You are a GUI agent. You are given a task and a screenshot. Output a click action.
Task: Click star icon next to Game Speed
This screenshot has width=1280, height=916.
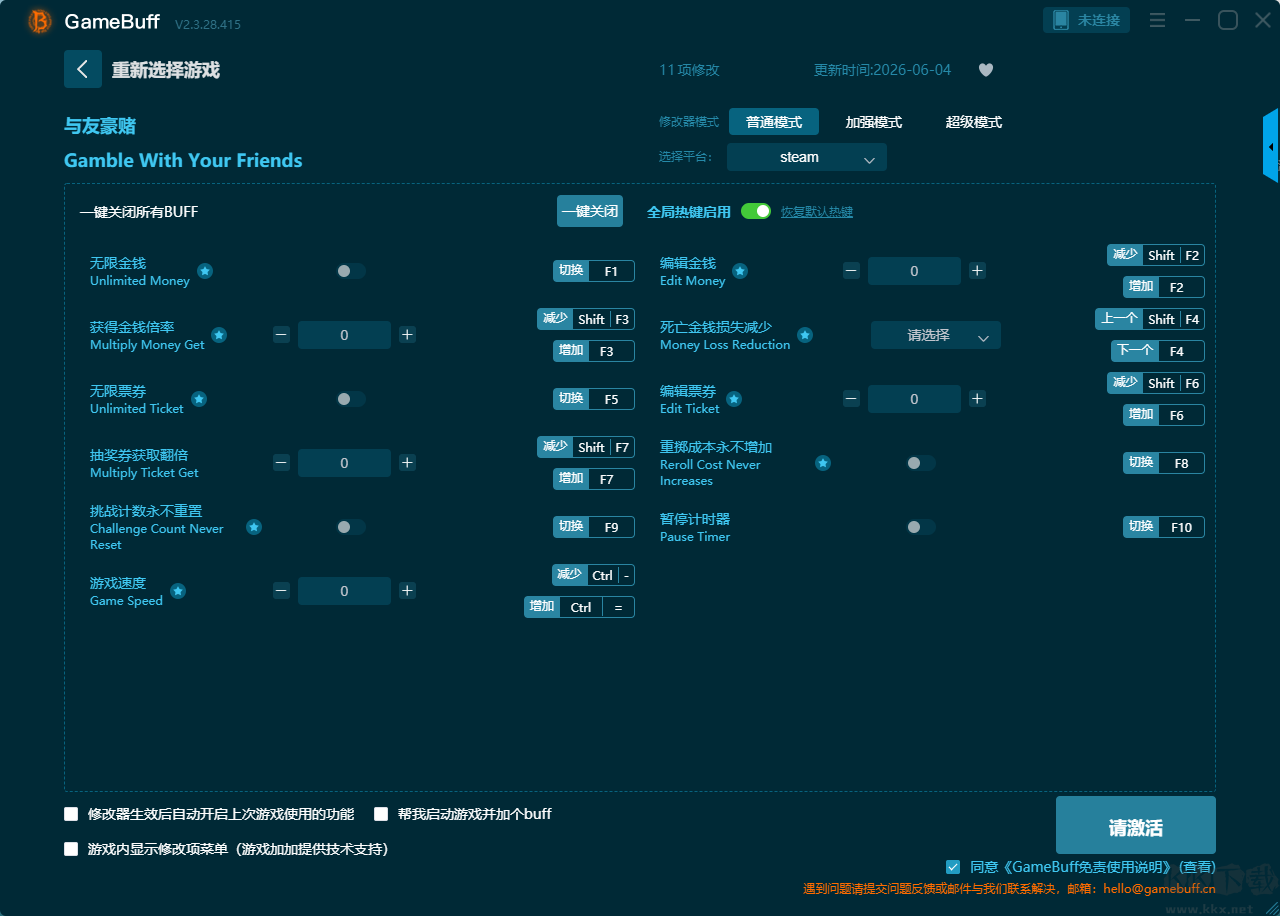178,591
